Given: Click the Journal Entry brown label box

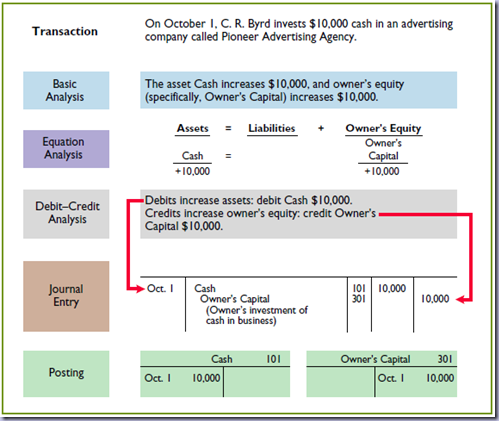Looking at the screenshot, I should (66, 296).
